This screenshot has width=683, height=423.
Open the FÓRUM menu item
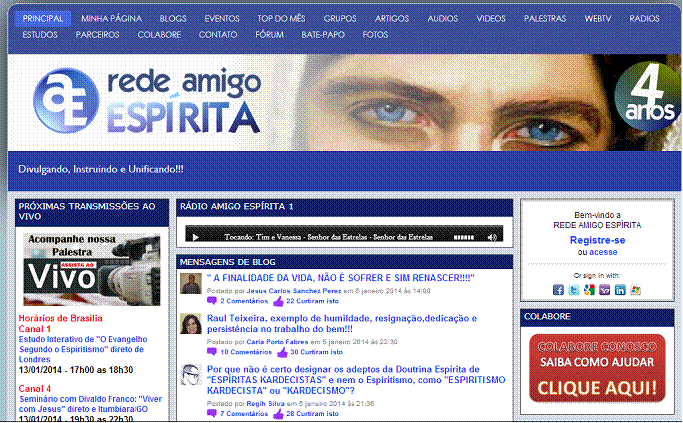click(x=269, y=34)
